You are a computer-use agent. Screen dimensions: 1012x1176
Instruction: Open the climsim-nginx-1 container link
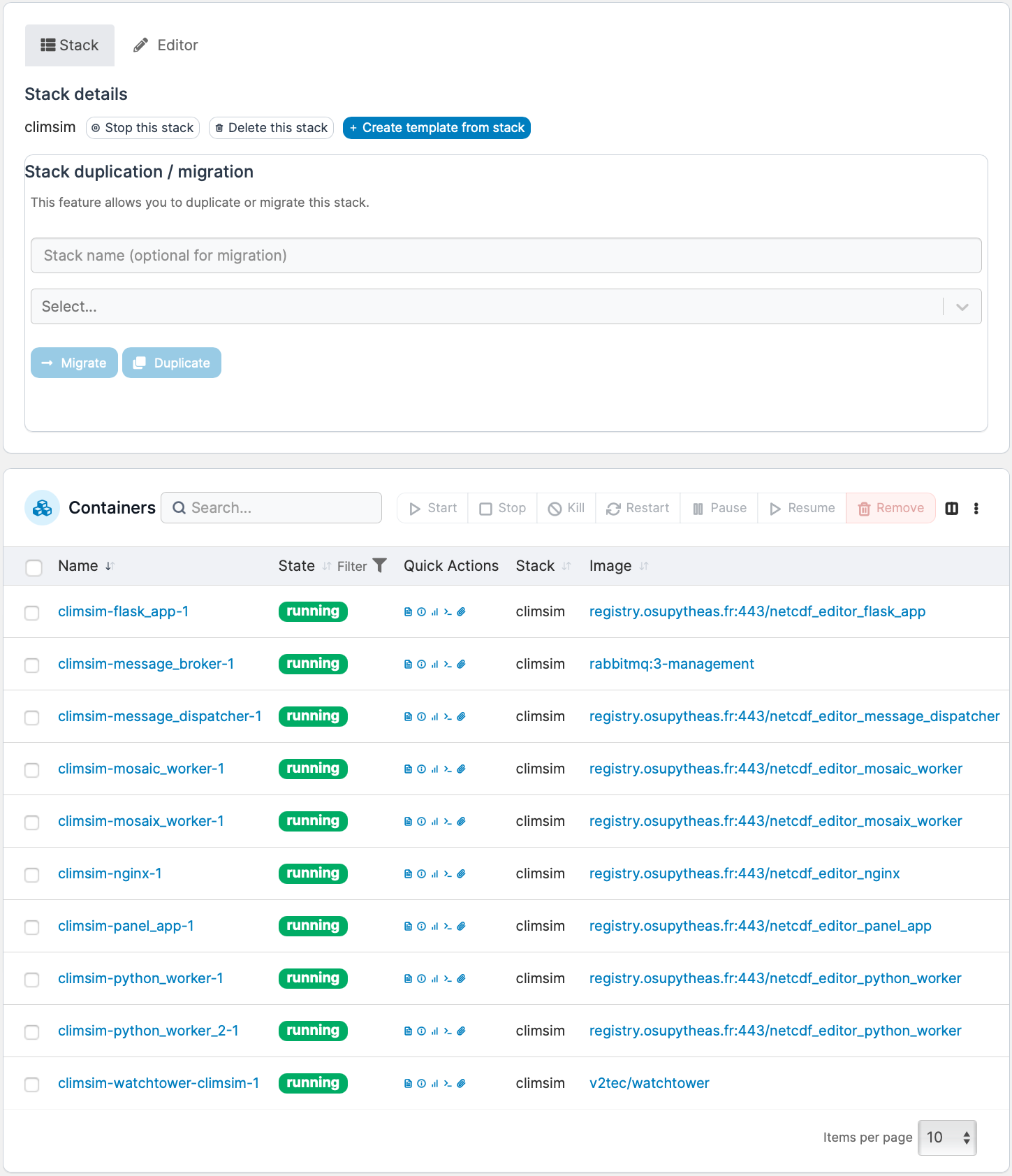[110, 873]
